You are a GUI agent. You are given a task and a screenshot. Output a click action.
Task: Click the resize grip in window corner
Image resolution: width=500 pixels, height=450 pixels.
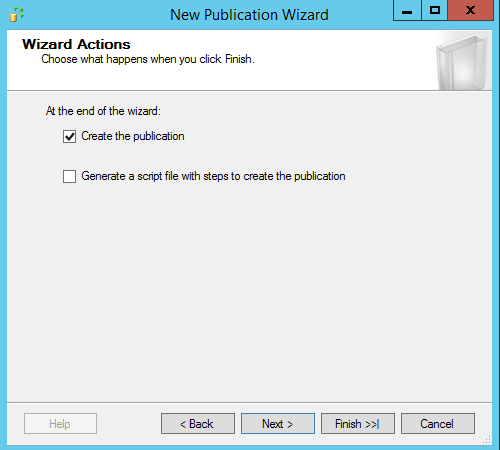point(487,440)
